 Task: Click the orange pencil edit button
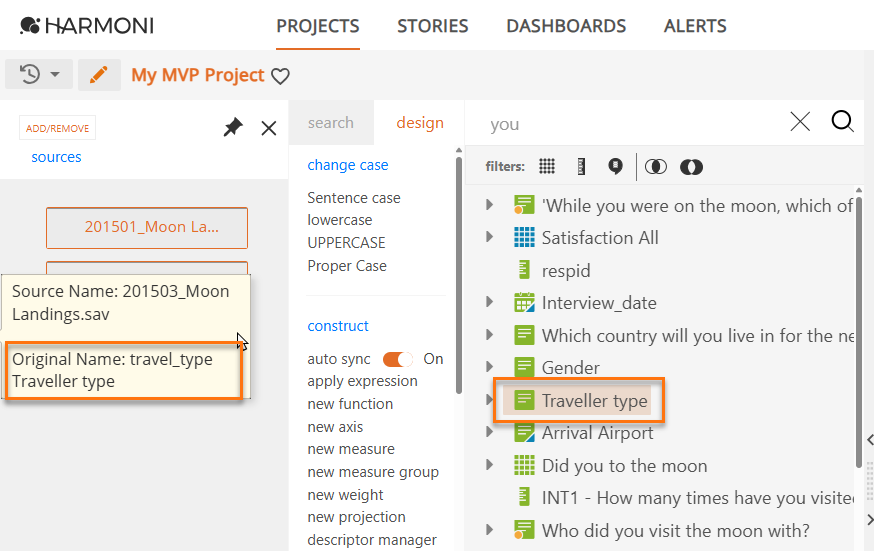point(99,75)
